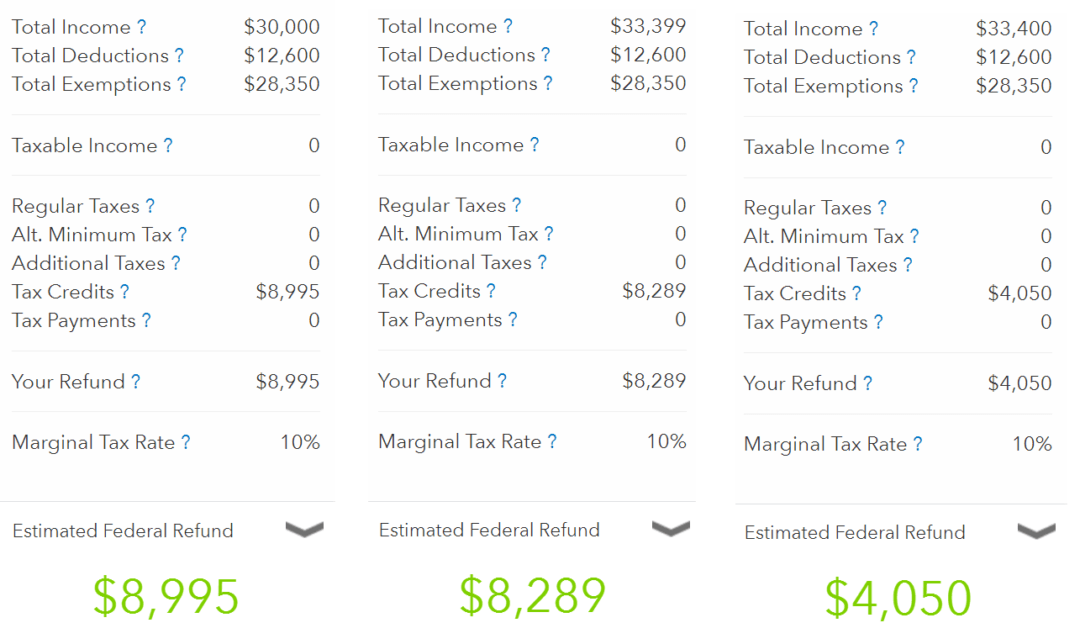Image resolution: width=1080 pixels, height=644 pixels.
Task: Collapse the third Estimated Federal Refund section
Action: tap(1036, 531)
